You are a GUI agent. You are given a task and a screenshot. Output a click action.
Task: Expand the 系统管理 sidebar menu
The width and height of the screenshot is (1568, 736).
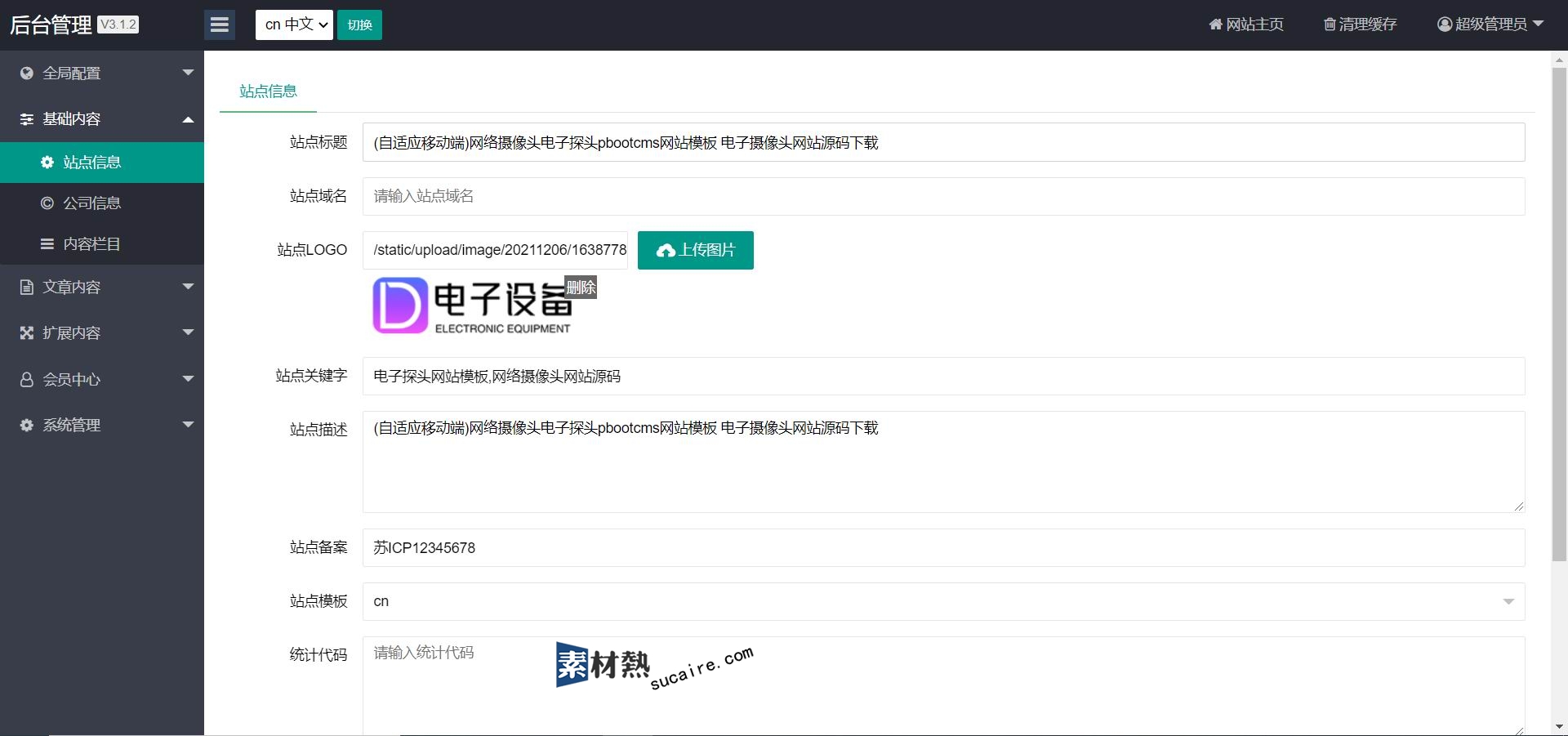(x=102, y=426)
